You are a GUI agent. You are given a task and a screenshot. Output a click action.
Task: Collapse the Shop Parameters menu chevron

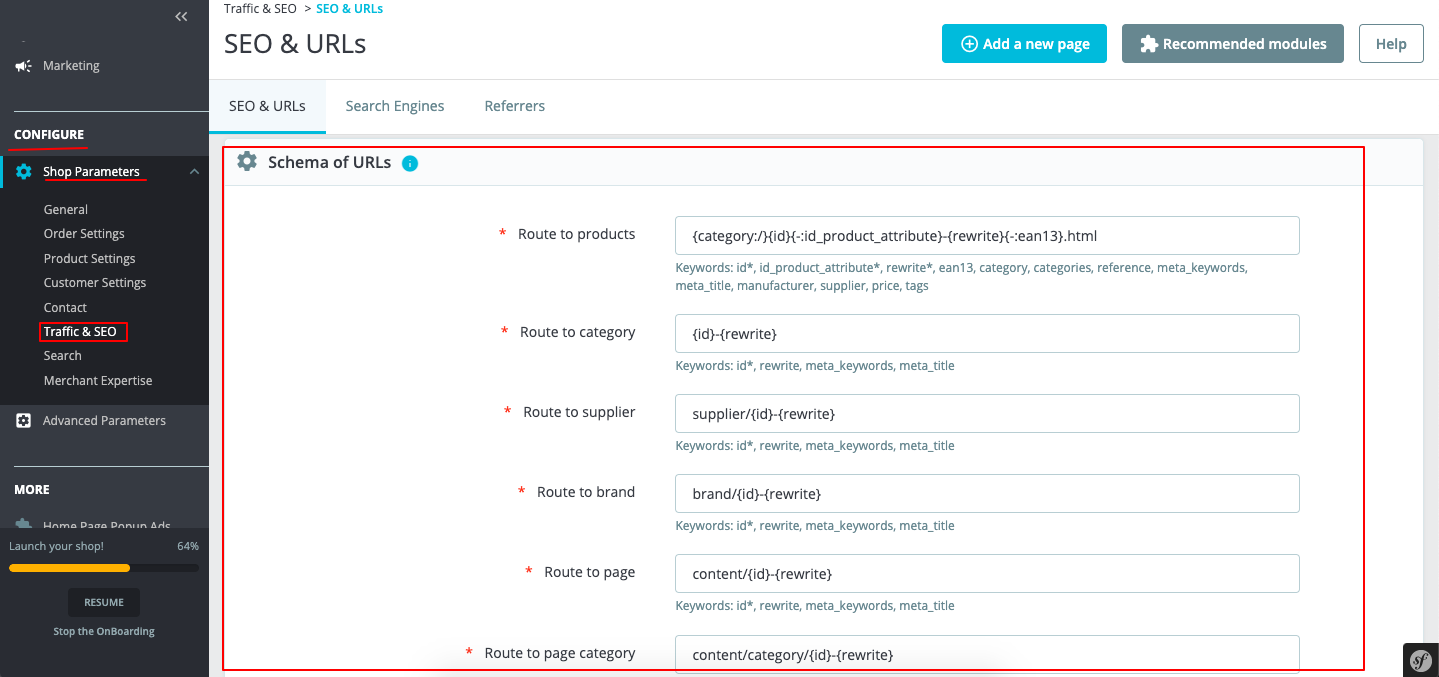click(x=194, y=172)
